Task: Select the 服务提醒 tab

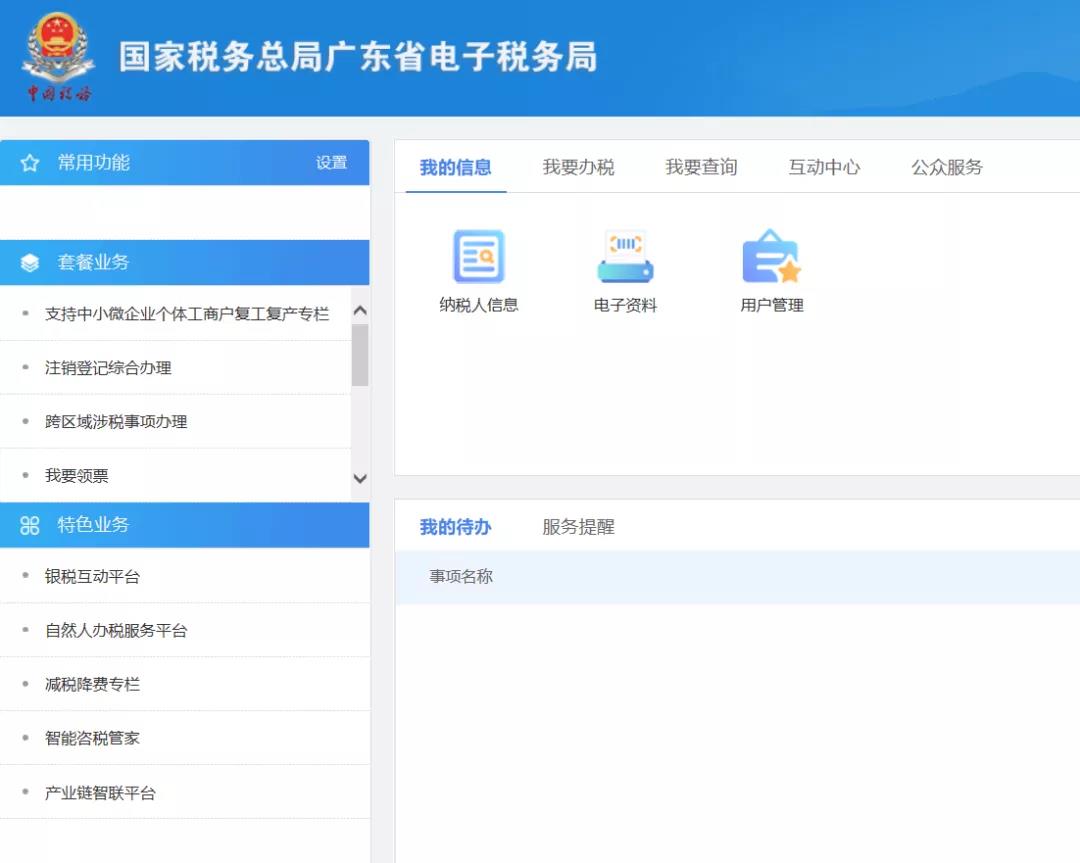Action: [578, 527]
